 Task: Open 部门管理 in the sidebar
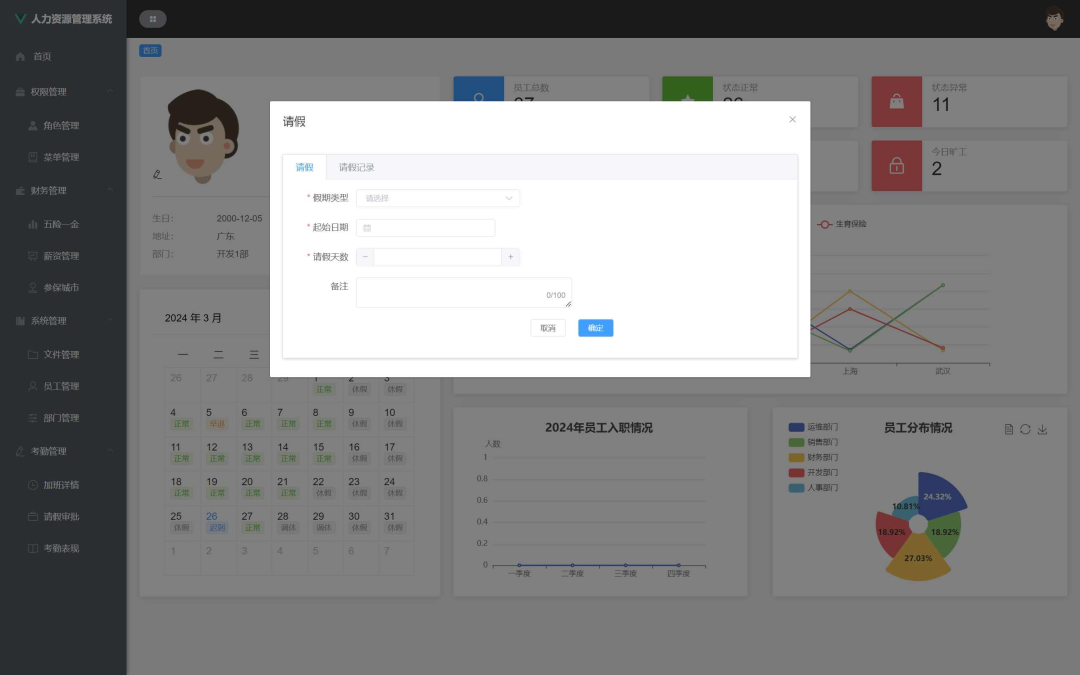pyautogui.click(x=61, y=417)
